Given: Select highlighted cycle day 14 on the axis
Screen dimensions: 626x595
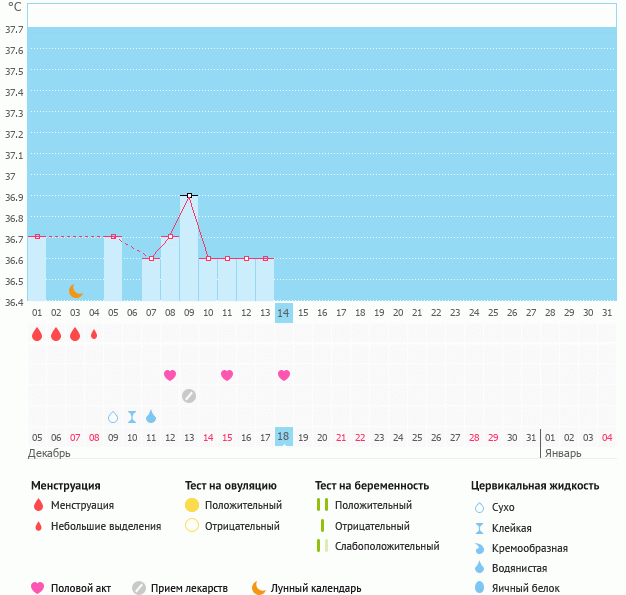Looking at the screenshot, I should [284, 313].
